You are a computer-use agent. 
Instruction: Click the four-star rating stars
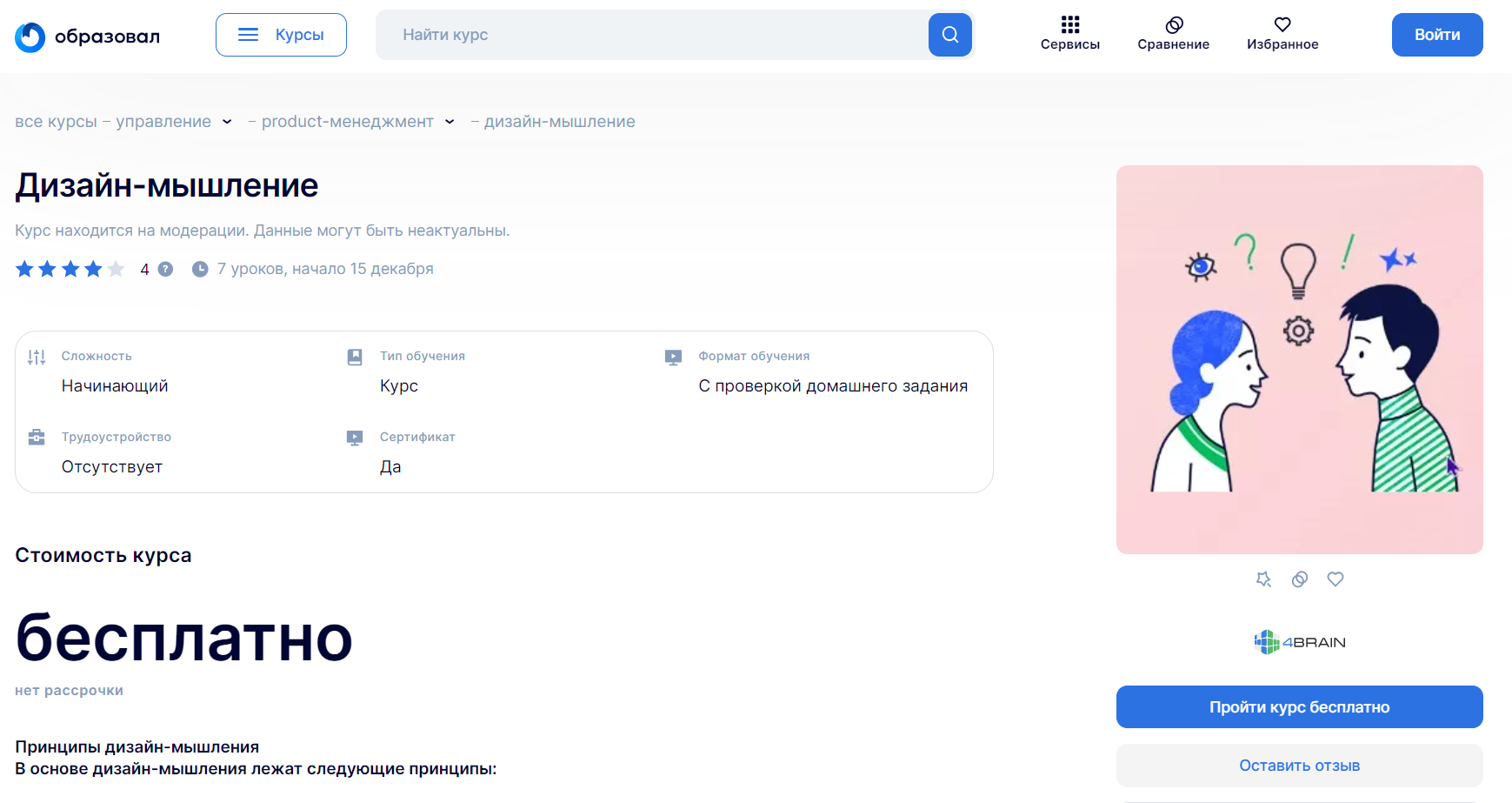[70, 270]
